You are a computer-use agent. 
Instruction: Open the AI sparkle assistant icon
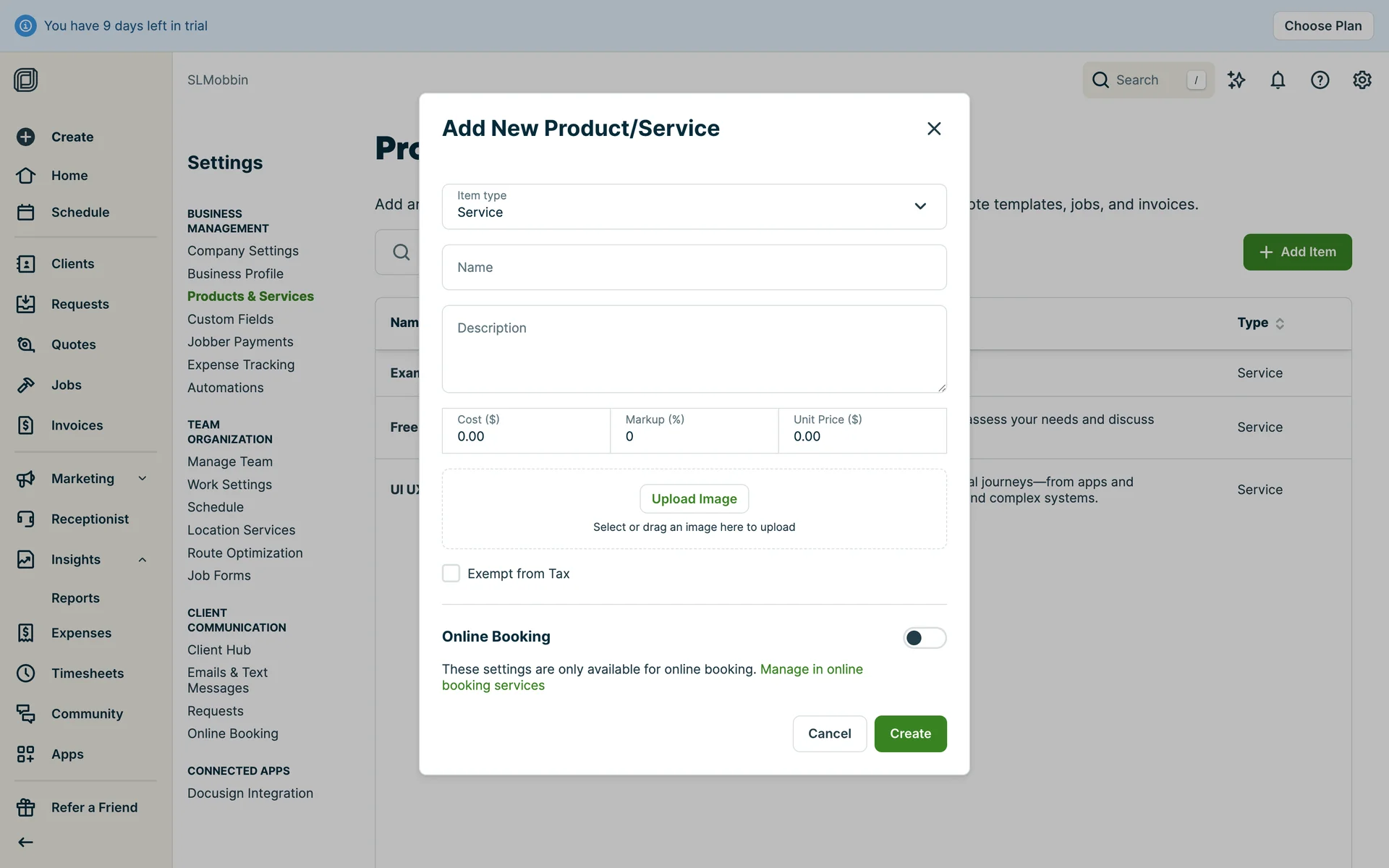(x=1236, y=80)
